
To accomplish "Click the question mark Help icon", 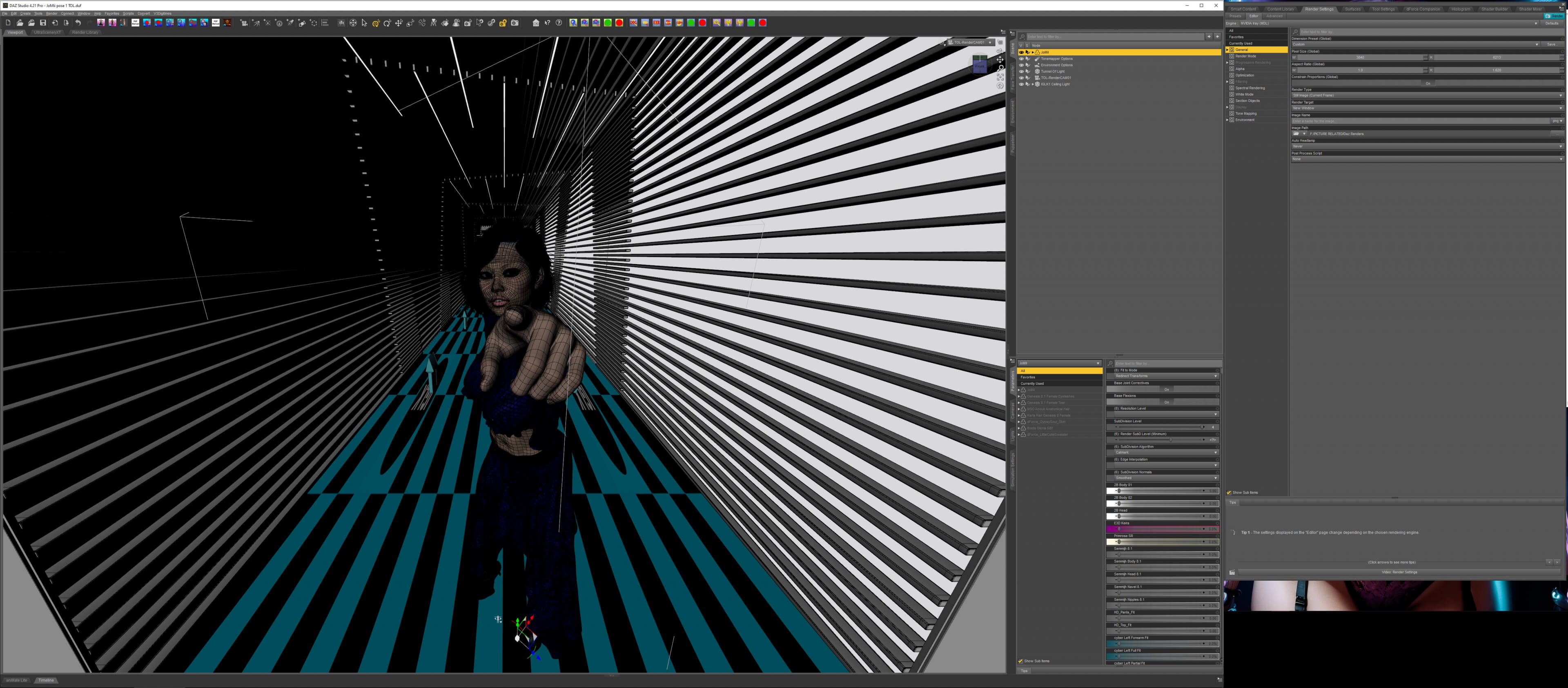I will 559,23.
